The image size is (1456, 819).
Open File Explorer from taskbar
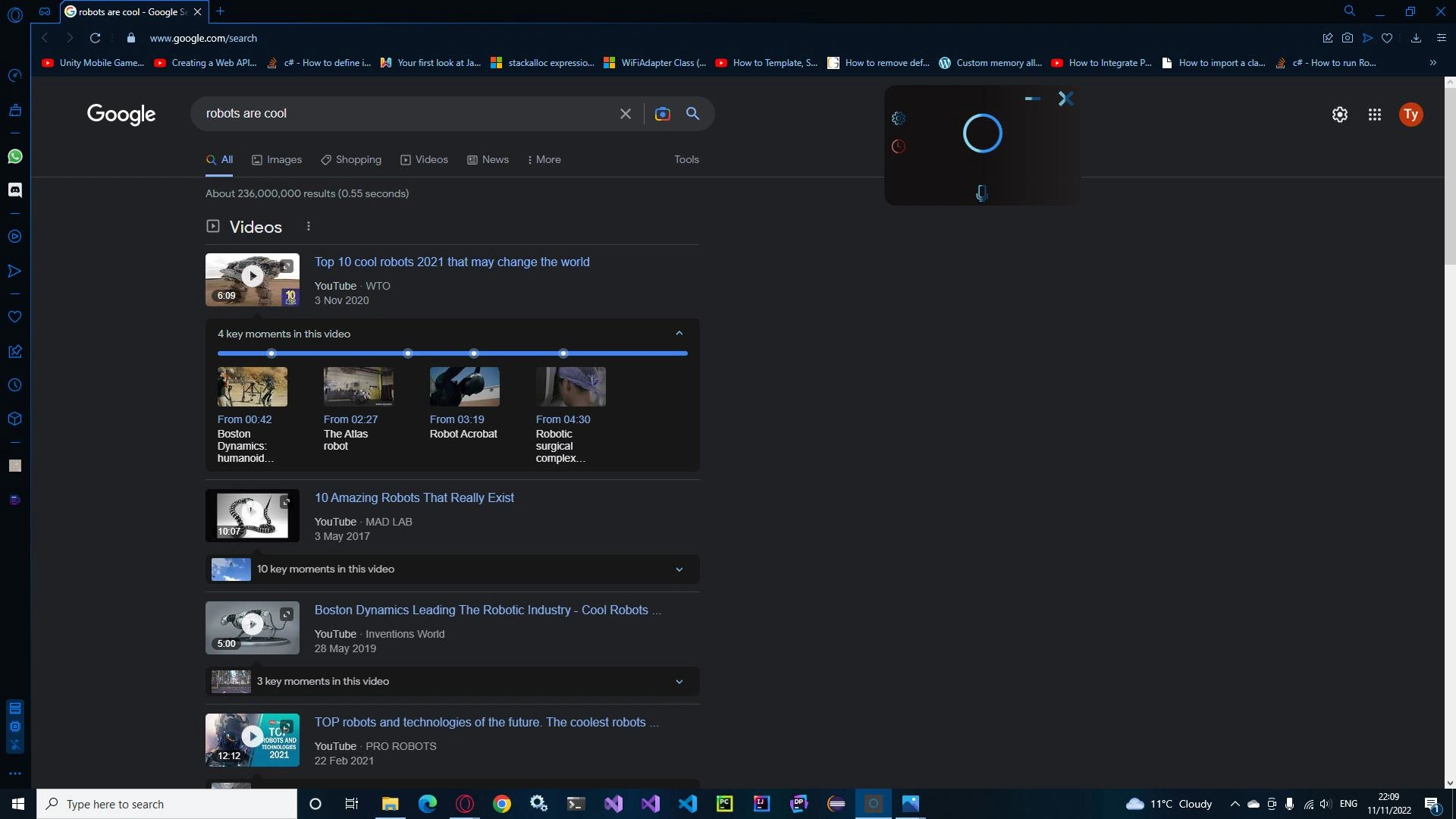pyautogui.click(x=390, y=804)
